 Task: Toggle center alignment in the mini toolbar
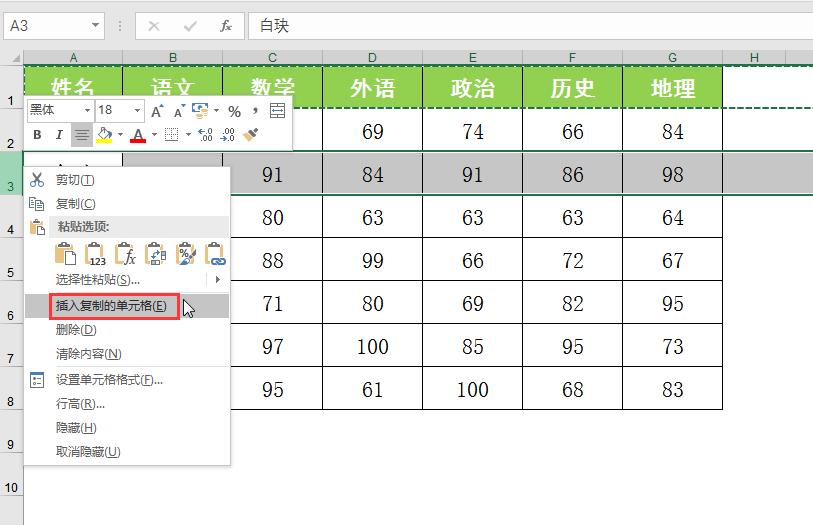81,135
